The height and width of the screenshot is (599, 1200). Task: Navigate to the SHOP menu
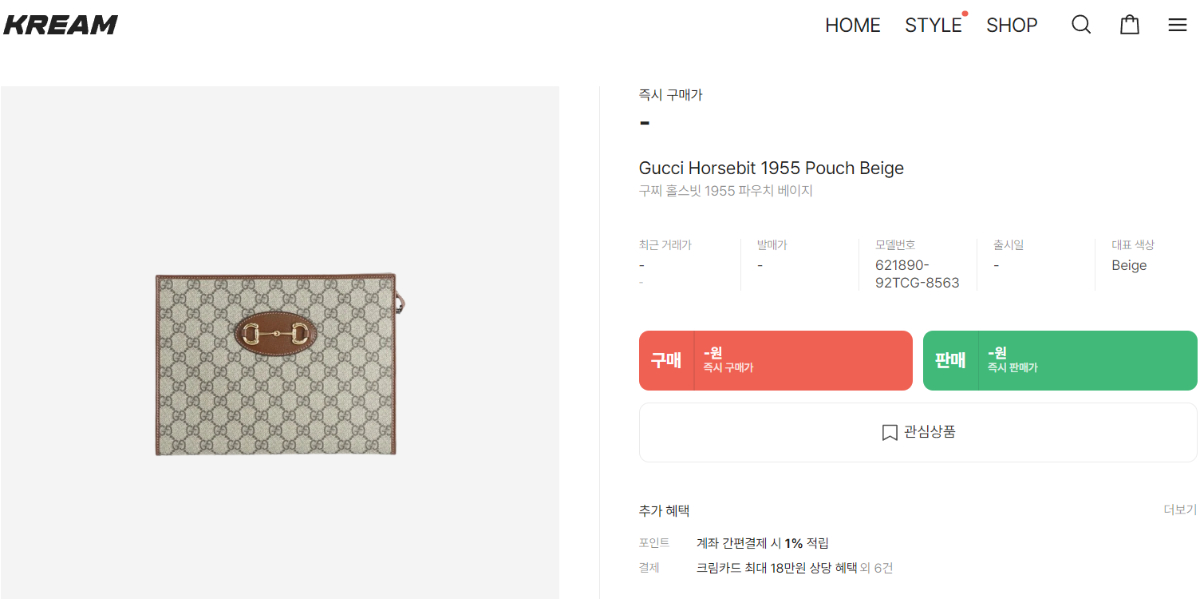(1011, 25)
